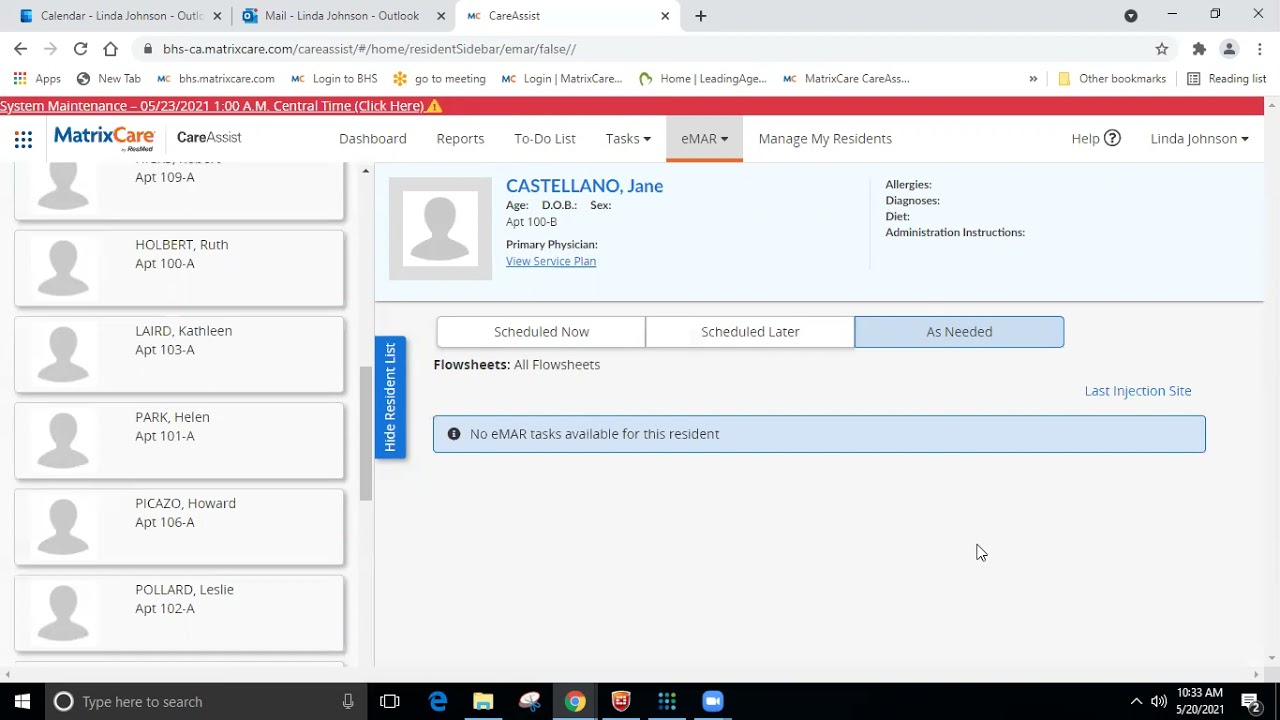Click Hide Resident List button
The width and height of the screenshot is (1280, 720).
(390, 397)
